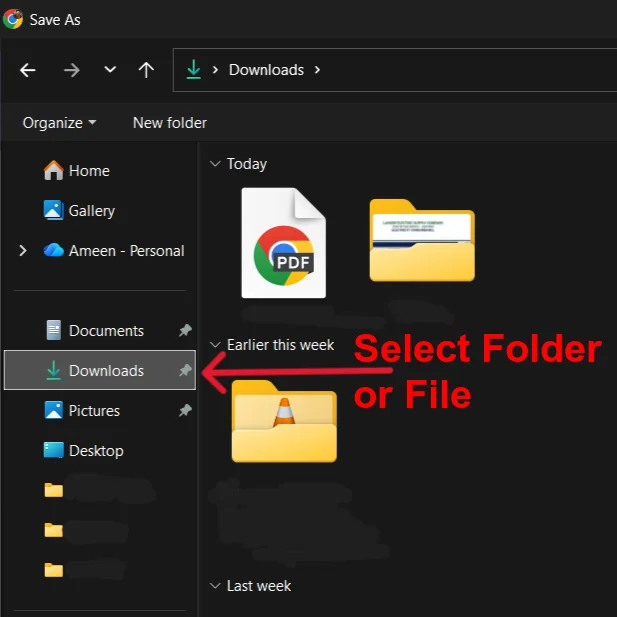Open Home in the sidebar

tap(77, 171)
